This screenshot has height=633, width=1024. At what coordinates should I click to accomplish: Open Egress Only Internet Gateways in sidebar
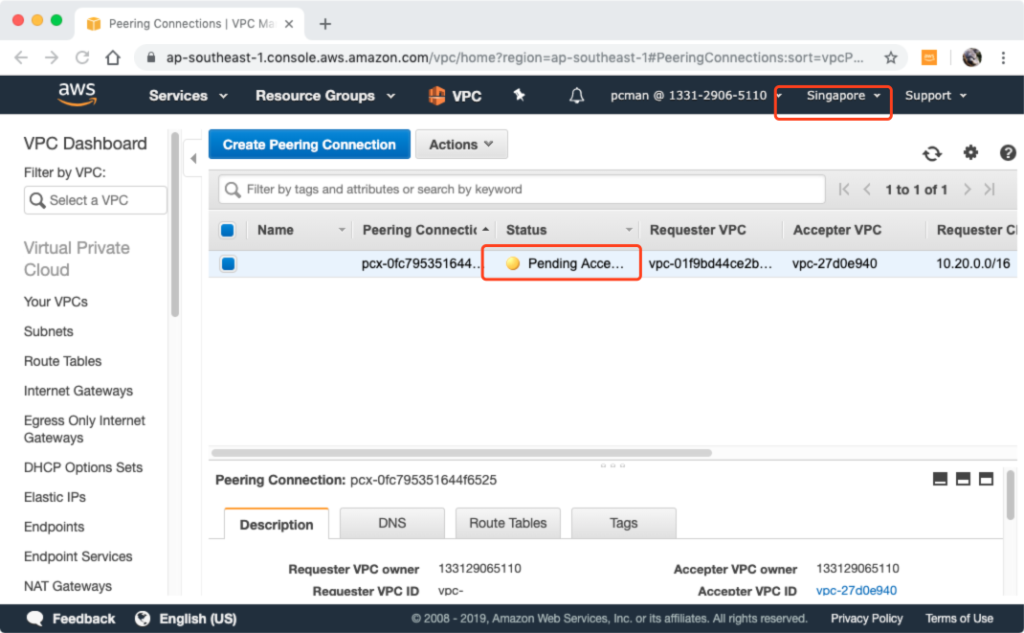click(x=84, y=429)
